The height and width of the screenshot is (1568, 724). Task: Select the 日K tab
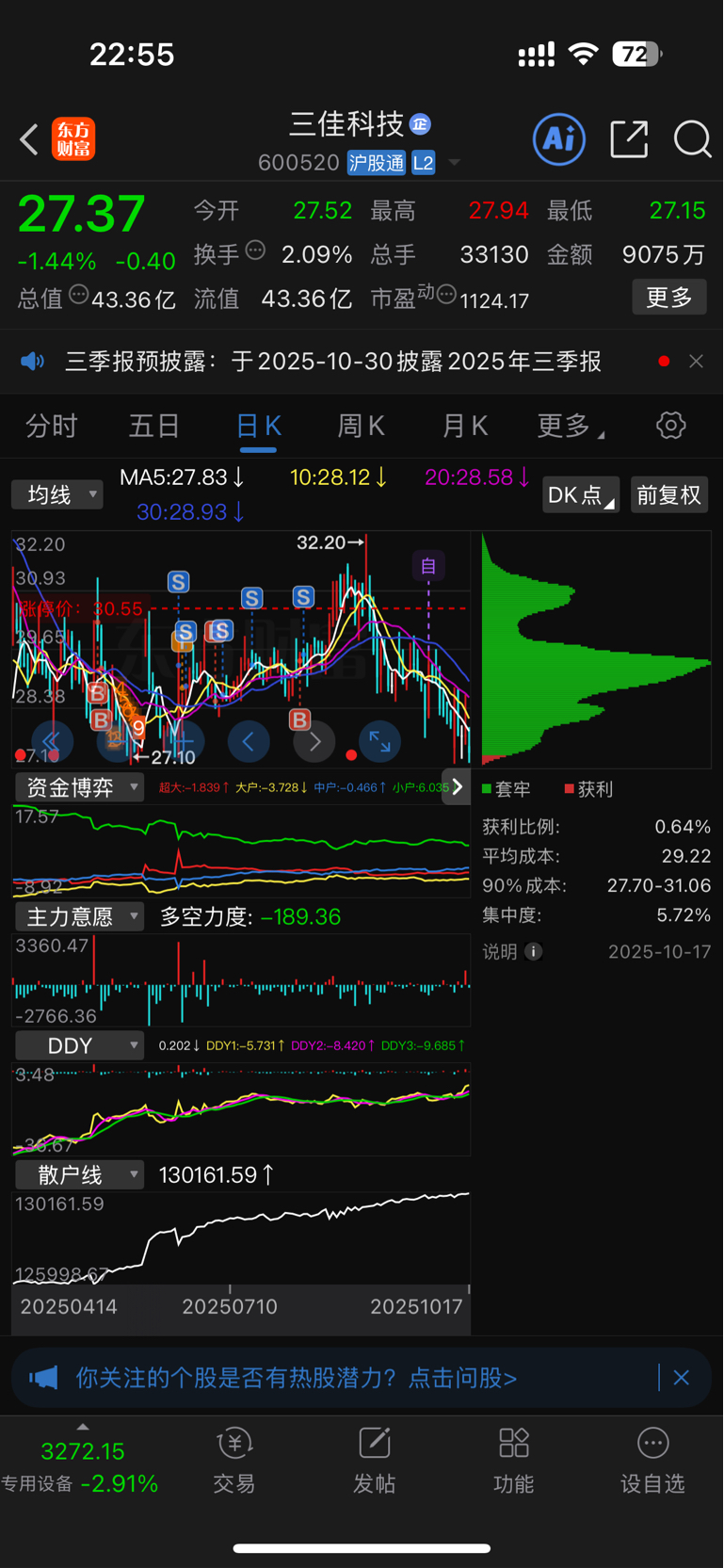(258, 427)
